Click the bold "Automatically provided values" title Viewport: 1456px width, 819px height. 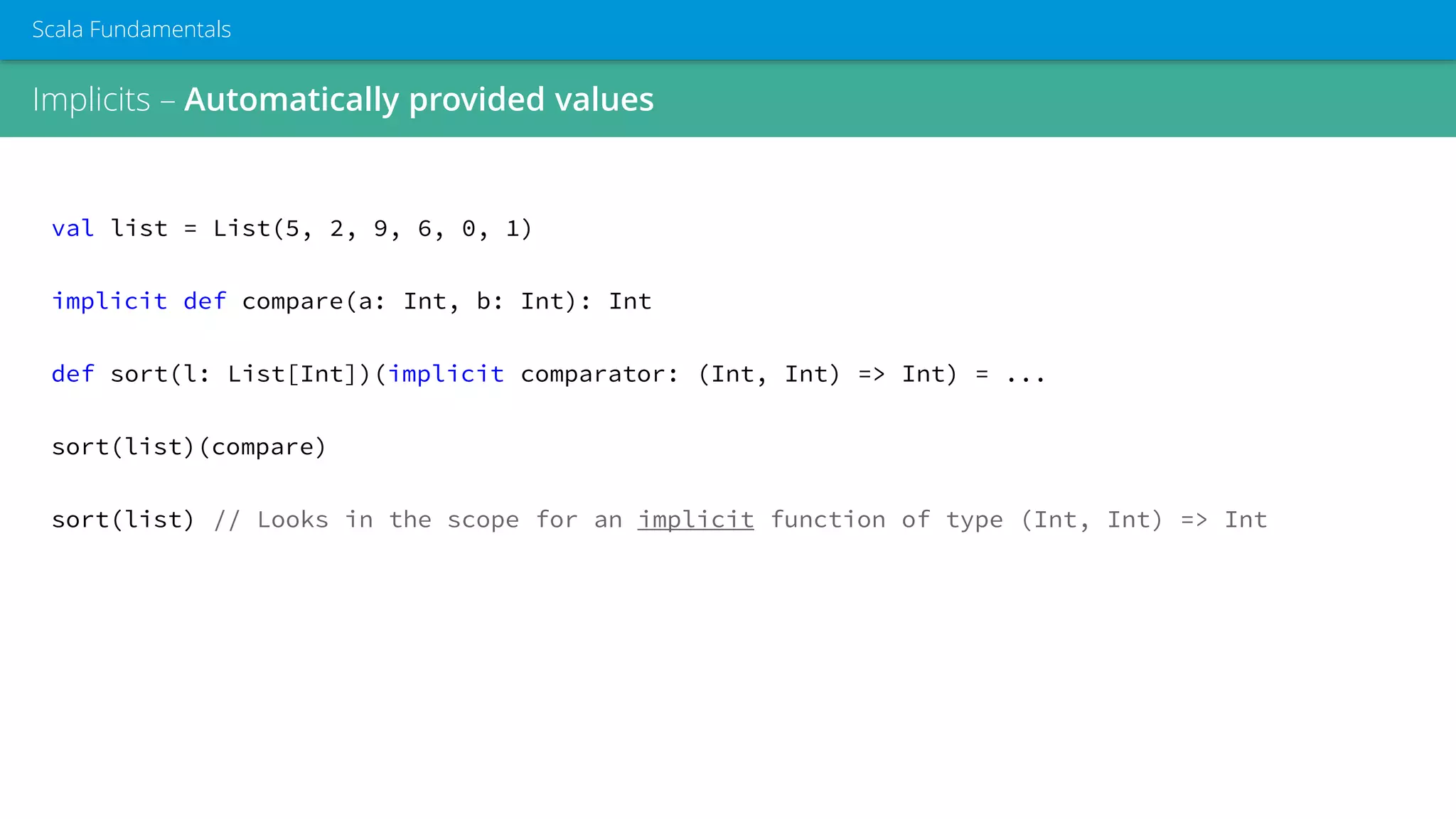click(419, 99)
